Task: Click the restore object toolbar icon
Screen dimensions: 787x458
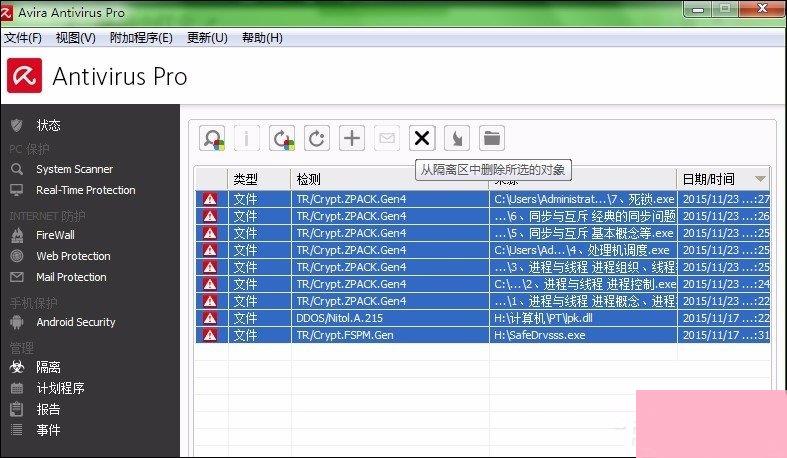Action: click(282, 138)
